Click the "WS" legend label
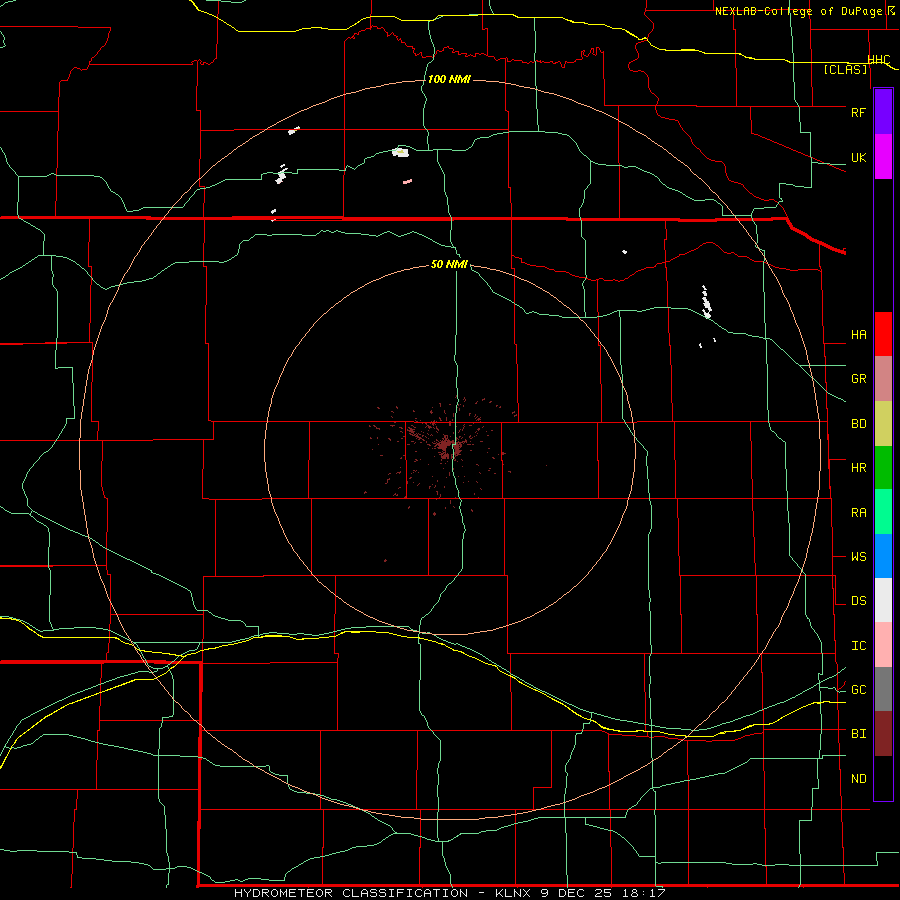Viewport: 900px width, 900px height. click(x=858, y=557)
